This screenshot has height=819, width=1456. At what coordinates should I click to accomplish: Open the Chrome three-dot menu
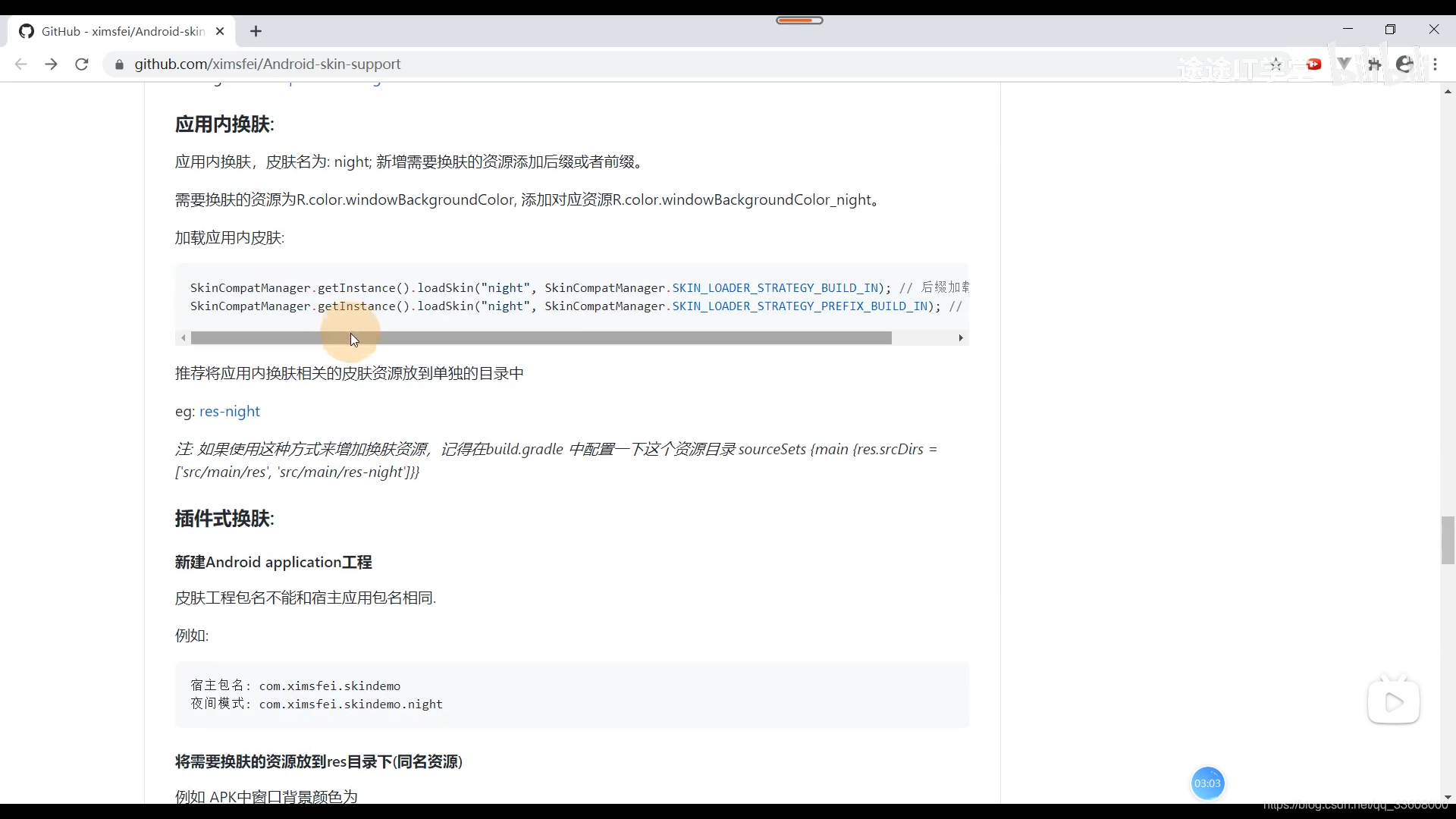pyautogui.click(x=1435, y=64)
